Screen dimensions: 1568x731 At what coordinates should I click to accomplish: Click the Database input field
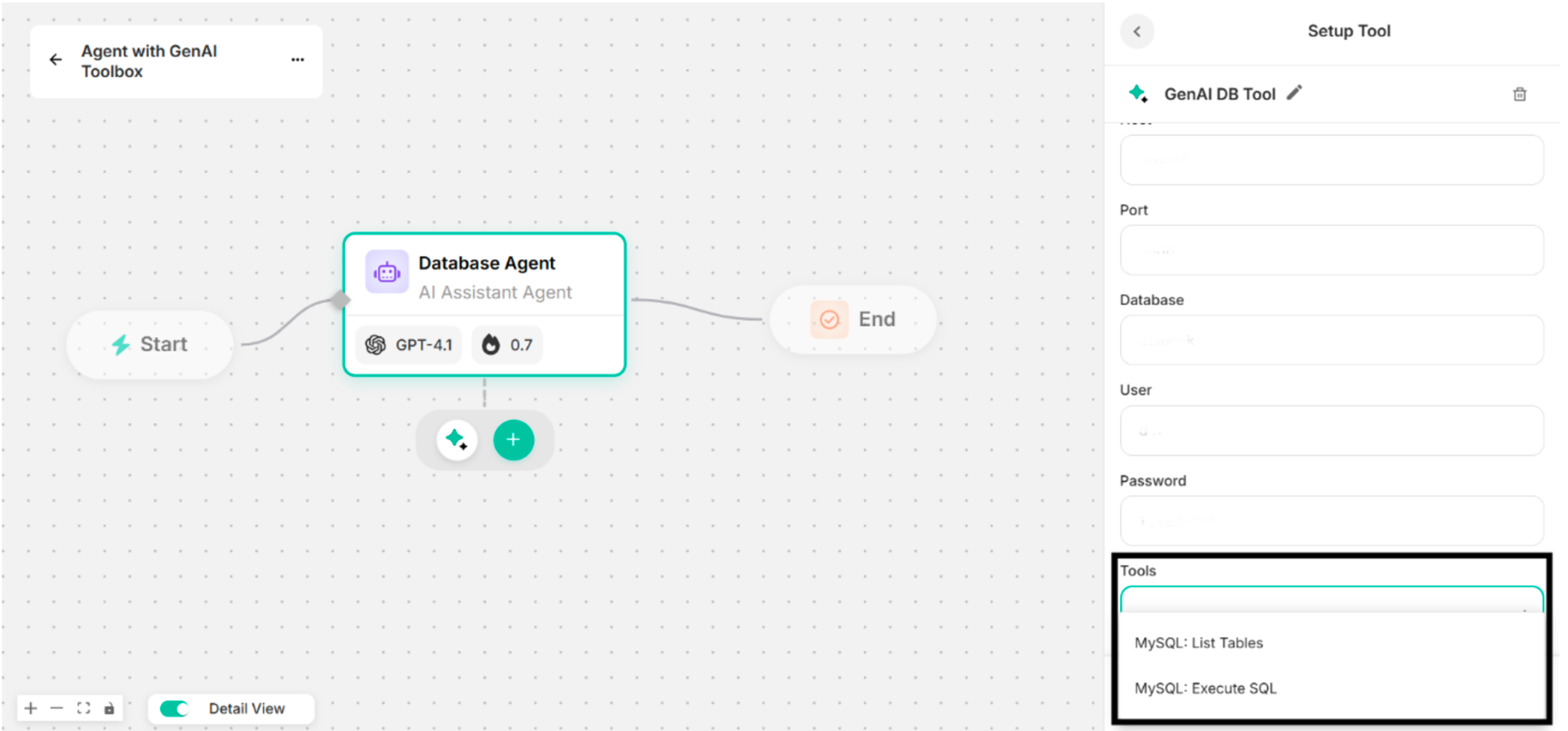point(1332,340)
